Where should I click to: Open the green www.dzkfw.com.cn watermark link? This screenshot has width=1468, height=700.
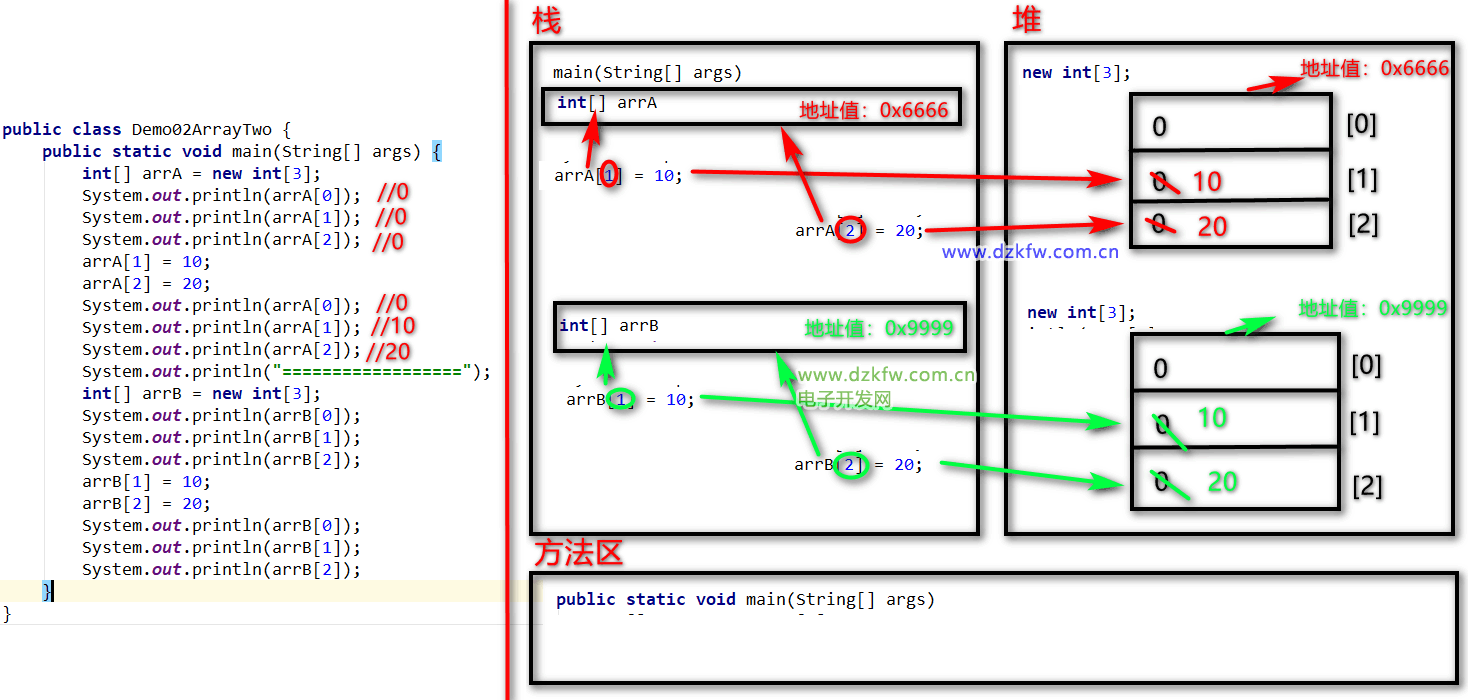pos(886,376)
